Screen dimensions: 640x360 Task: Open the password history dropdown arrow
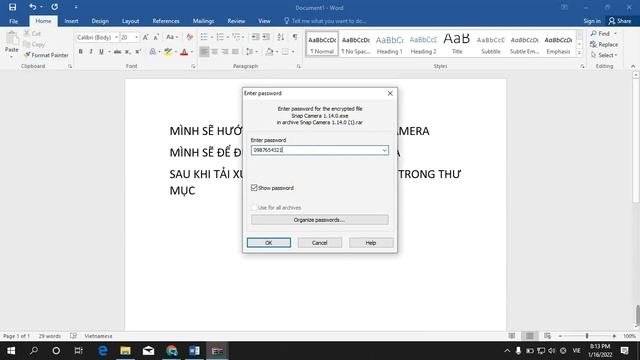pos(384,150)
